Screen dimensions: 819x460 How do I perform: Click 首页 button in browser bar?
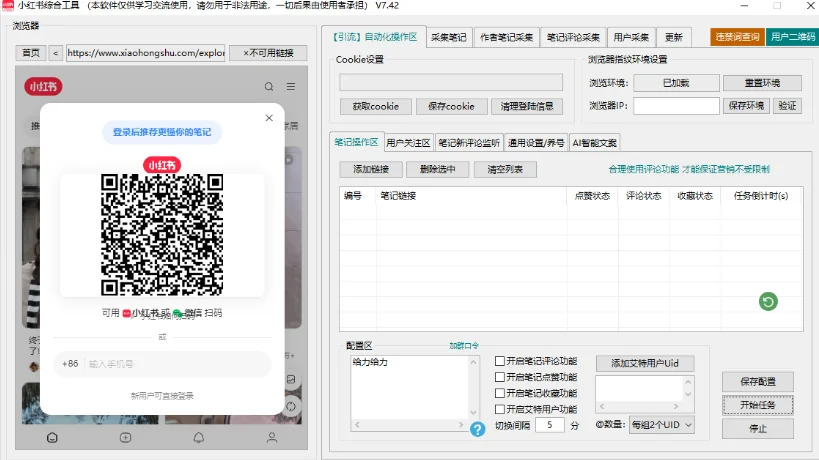click(31, 53)
